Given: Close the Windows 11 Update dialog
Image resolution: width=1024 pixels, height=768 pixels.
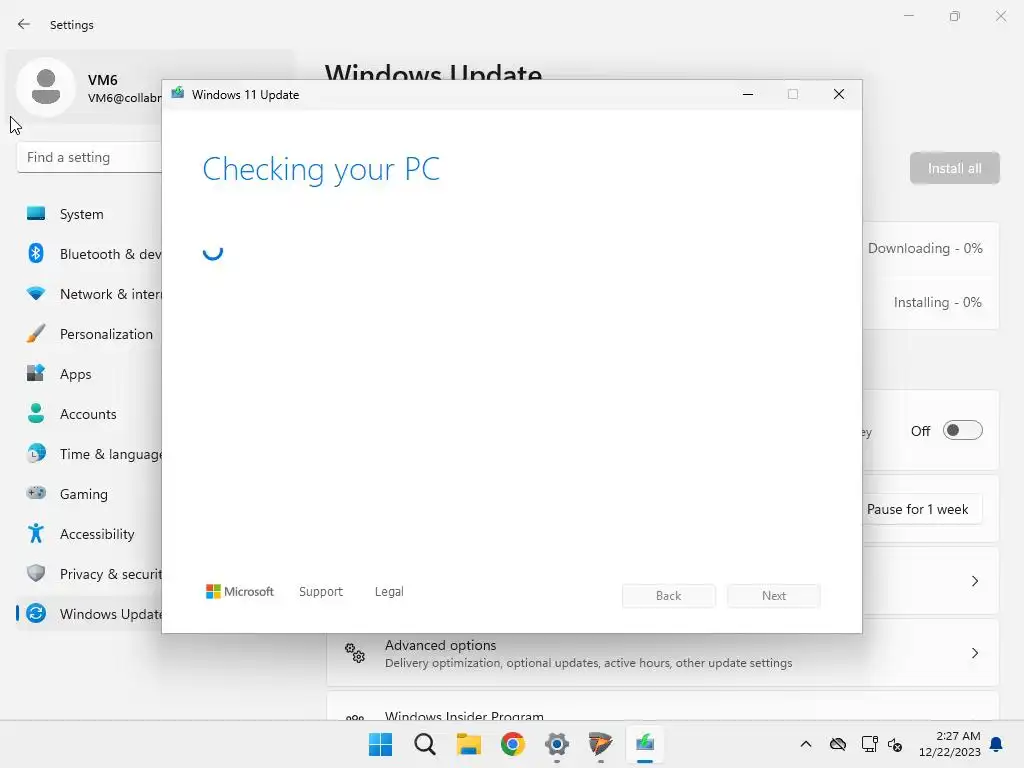Looking at the screenshot, I should pyautogui.click(x=839, y=95).
